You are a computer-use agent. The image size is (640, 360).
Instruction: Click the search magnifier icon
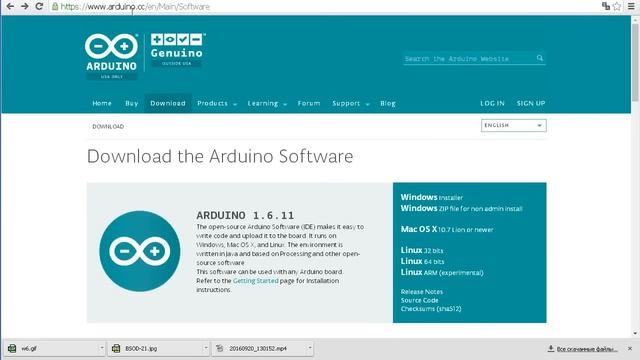click(540, 58)
